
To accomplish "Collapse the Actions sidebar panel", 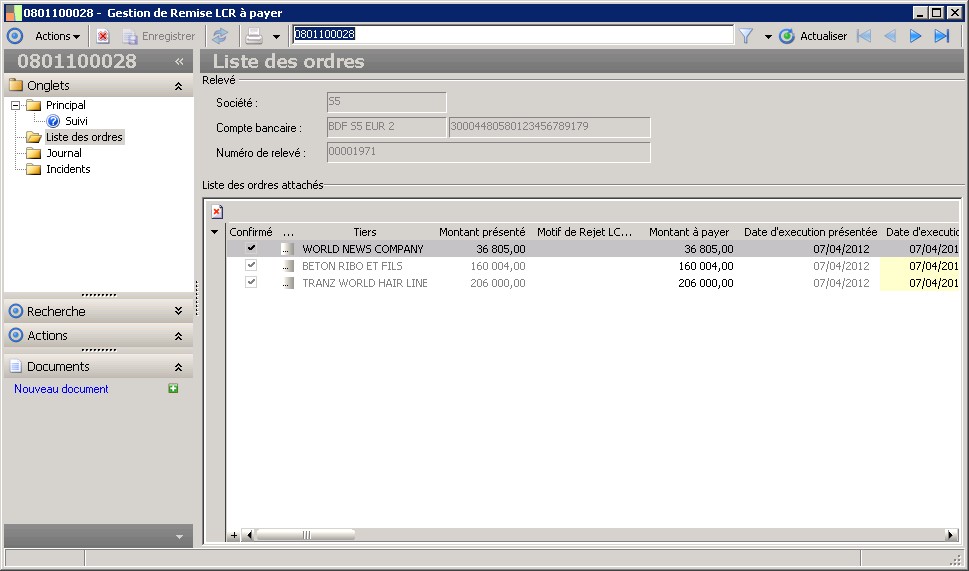I will [x=179, y=336].
